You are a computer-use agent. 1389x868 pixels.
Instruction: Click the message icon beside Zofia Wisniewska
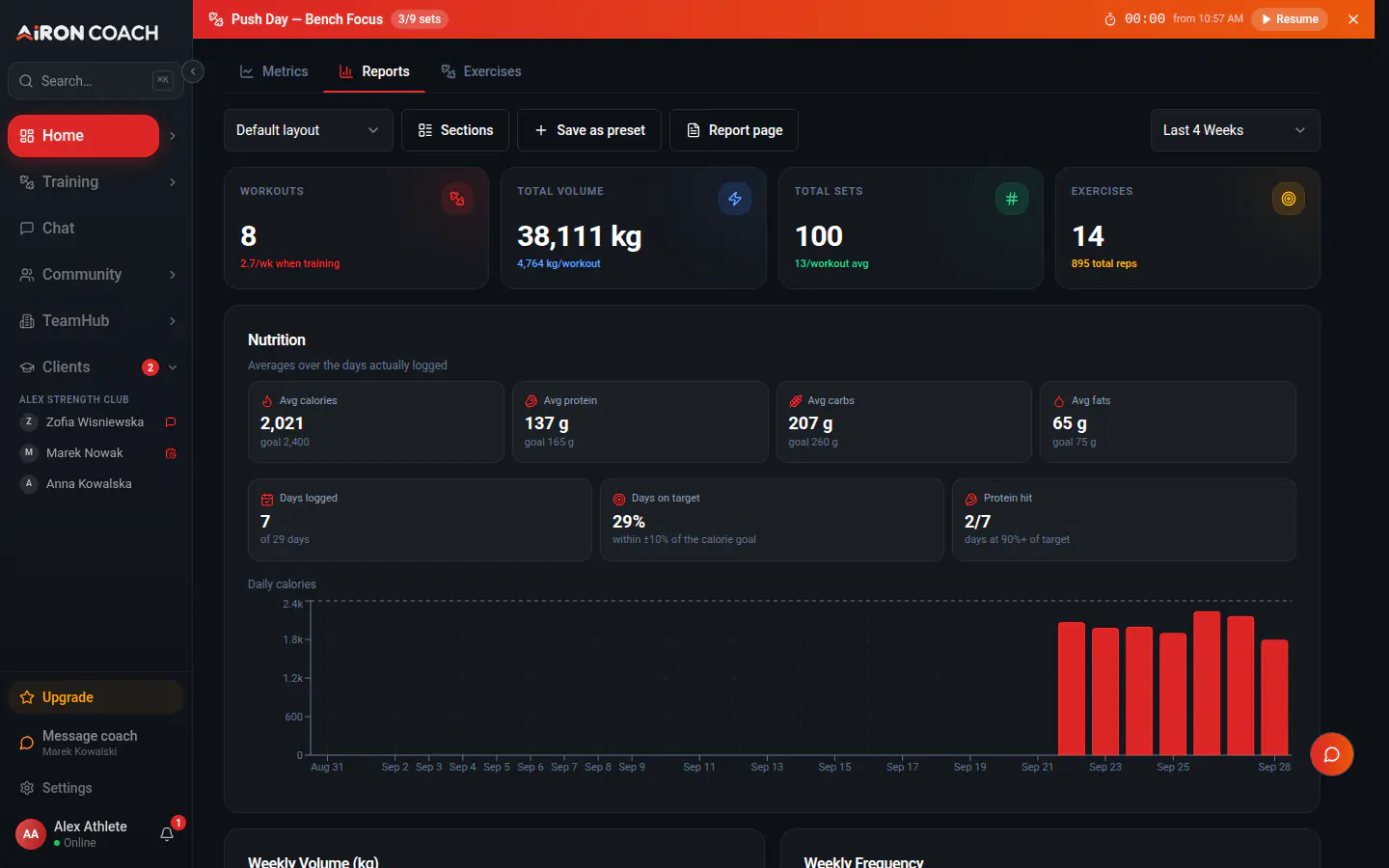[x=171, y=422]
